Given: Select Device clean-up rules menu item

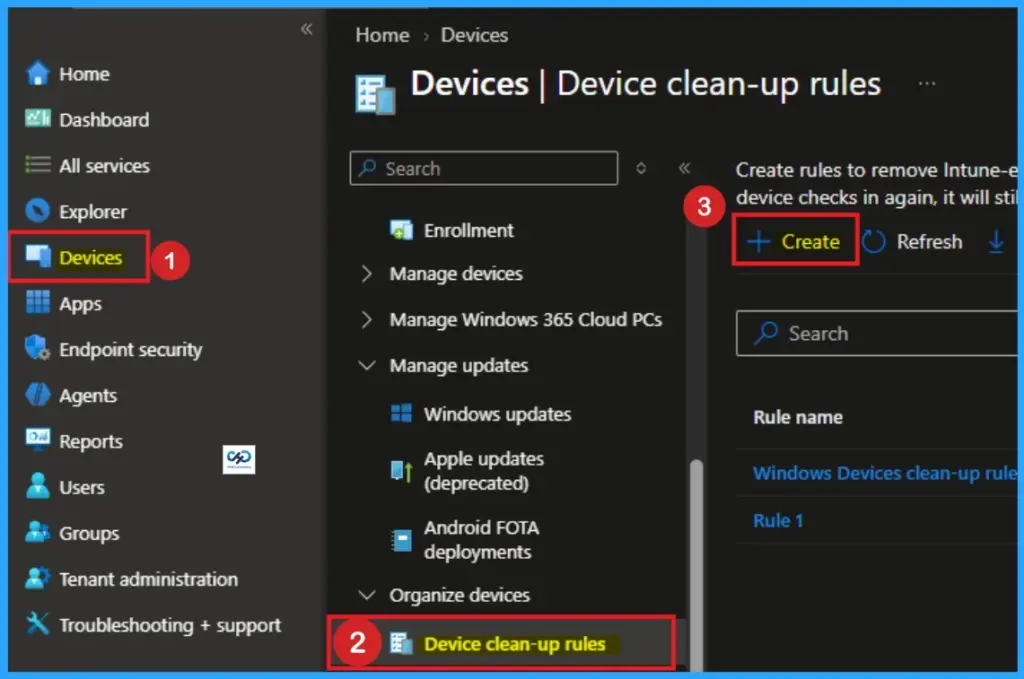Looking at the screenshot, I should [515, 644].
